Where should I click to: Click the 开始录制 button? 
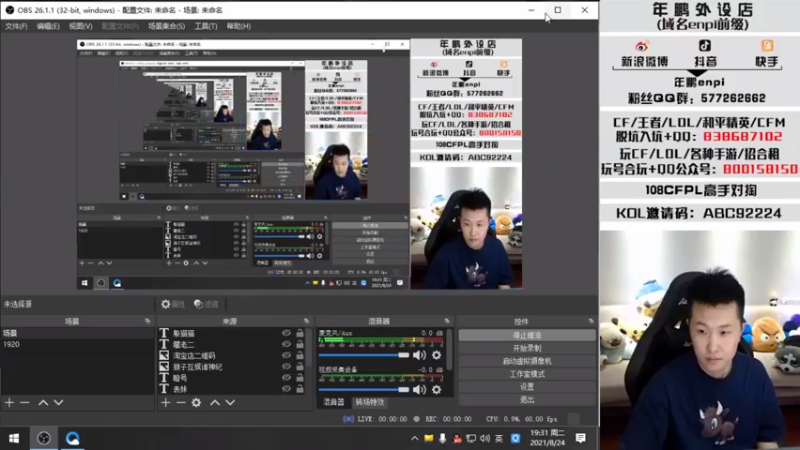tap(527, 348)
